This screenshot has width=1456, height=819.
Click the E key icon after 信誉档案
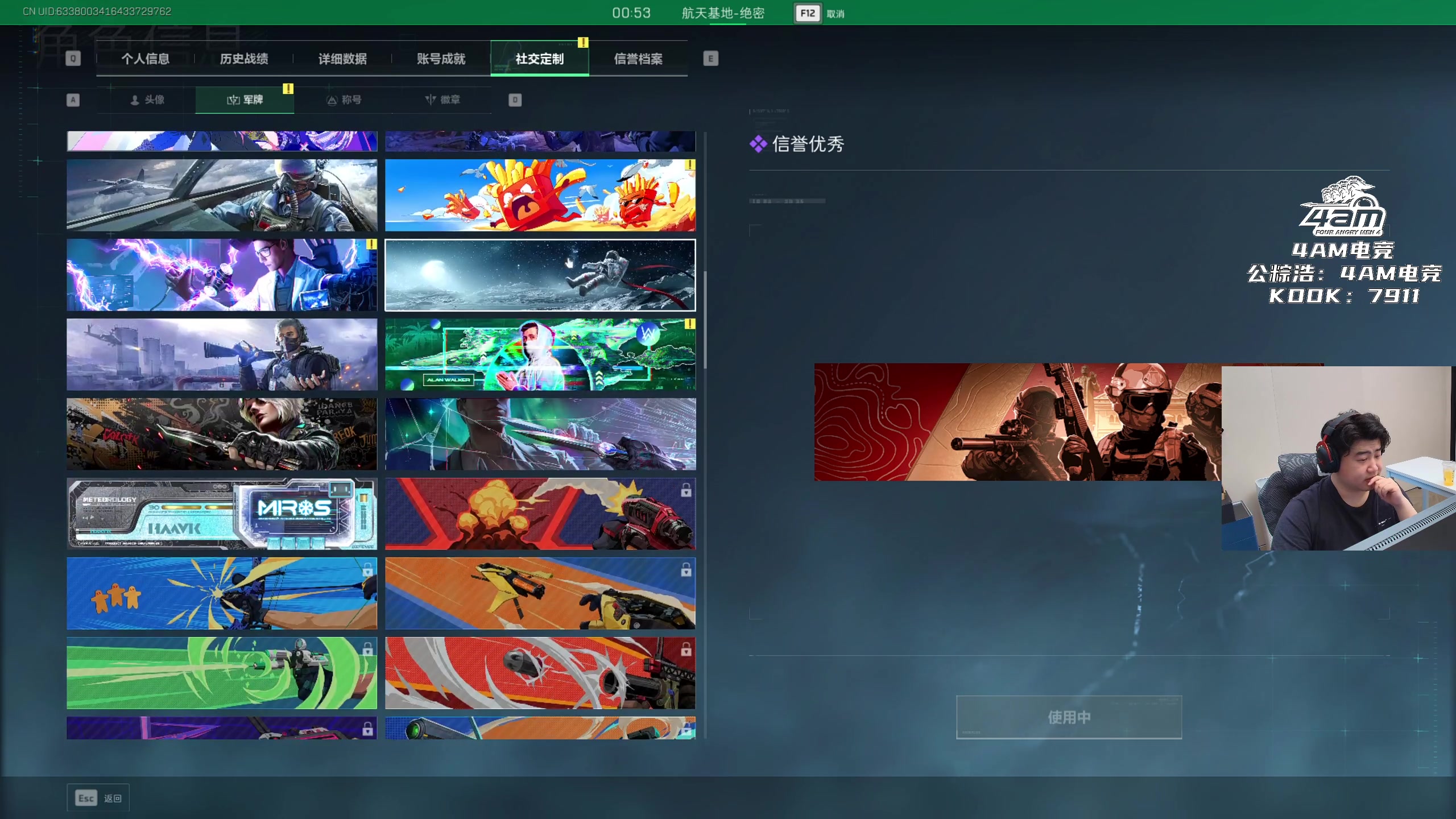[710, 59]
